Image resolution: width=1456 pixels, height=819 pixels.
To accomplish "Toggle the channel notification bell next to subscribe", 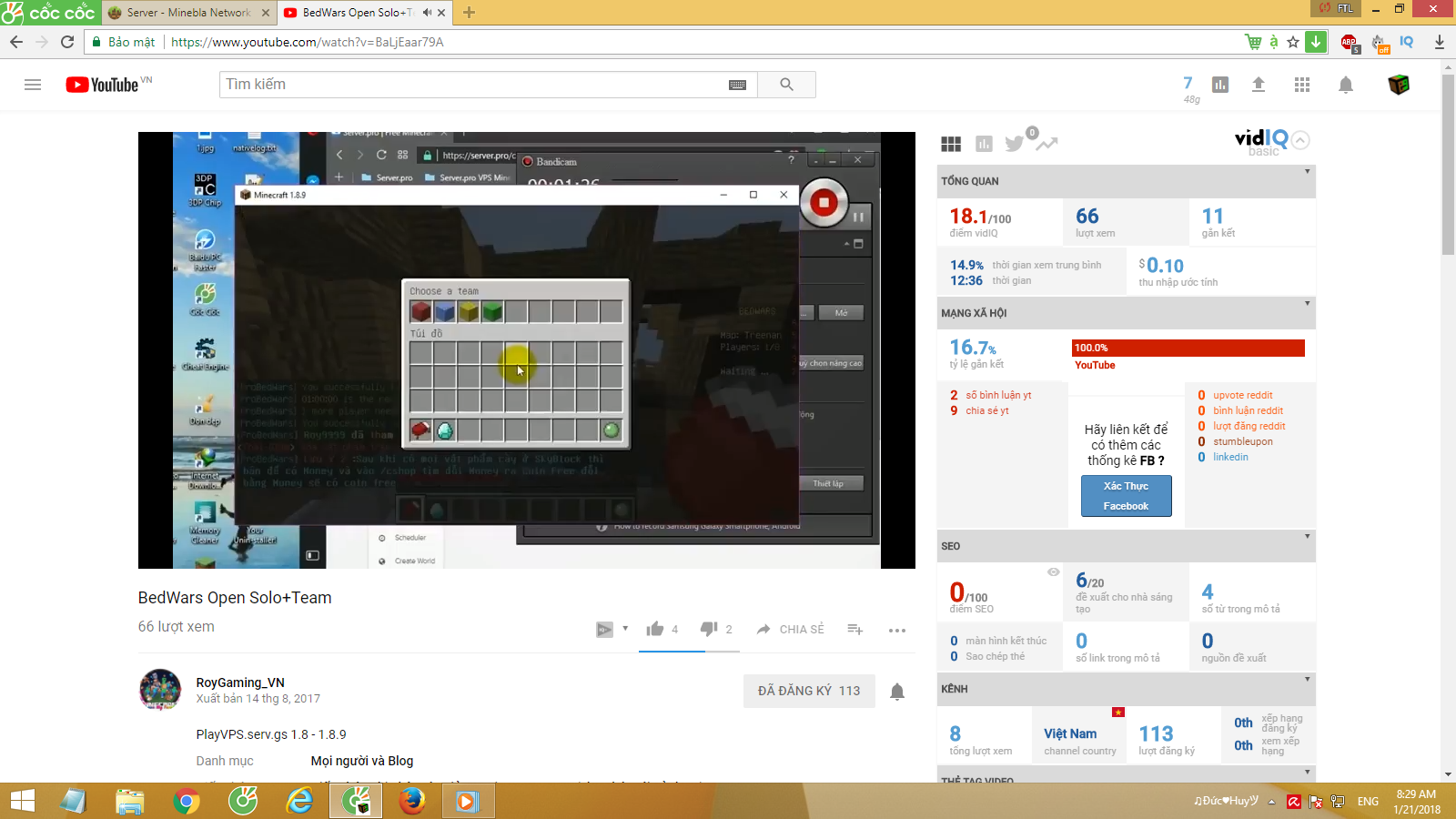I will (x=897, y=692).
